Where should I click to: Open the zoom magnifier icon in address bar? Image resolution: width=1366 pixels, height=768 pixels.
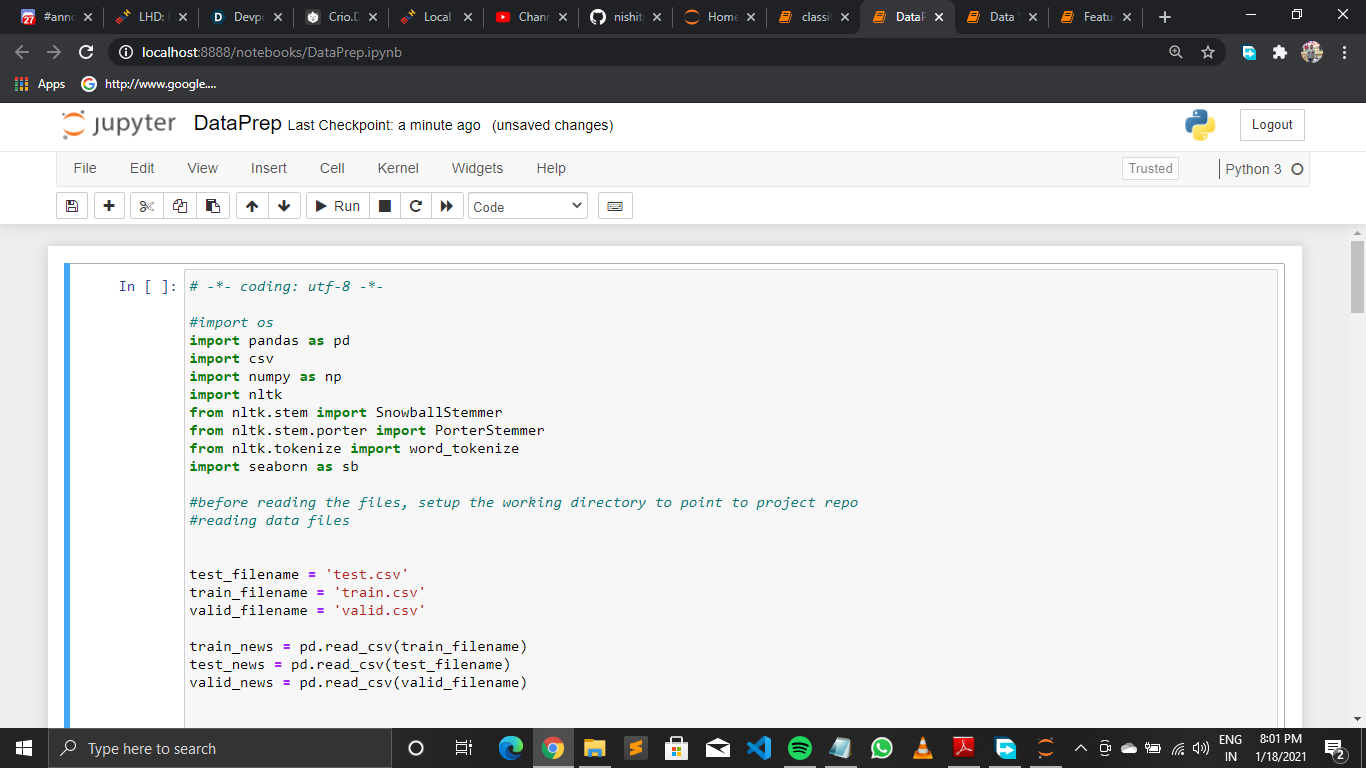pos(1176,52)
